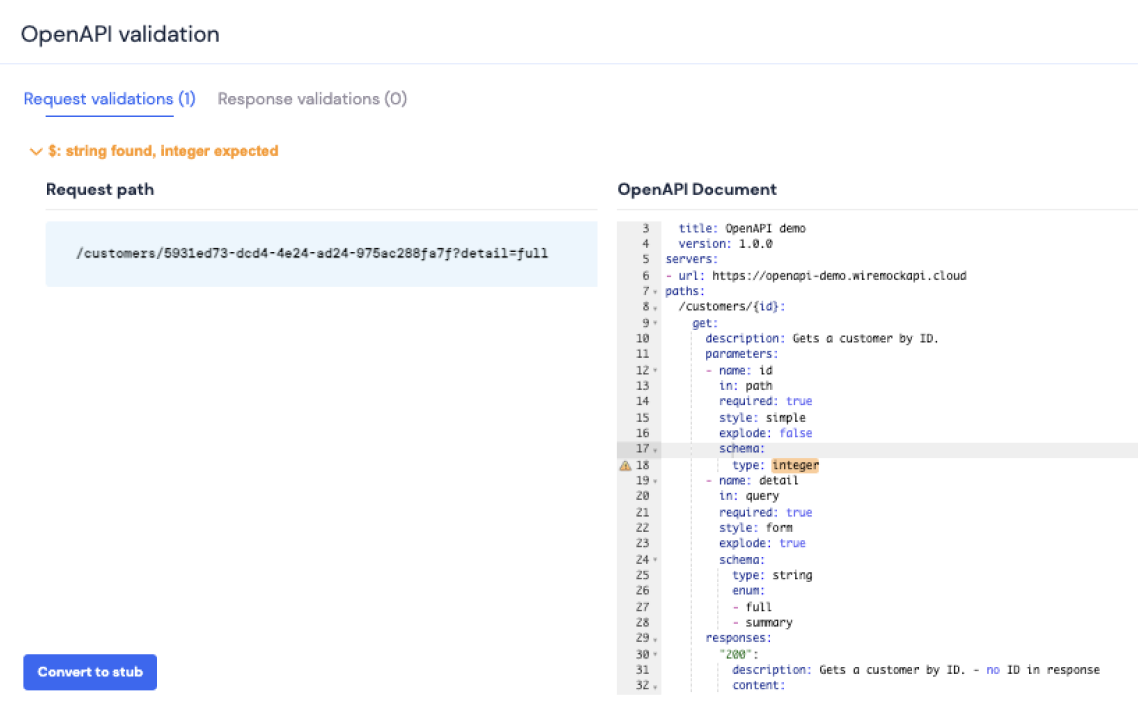Collapse the string found, integer expected error

[36, 152]
